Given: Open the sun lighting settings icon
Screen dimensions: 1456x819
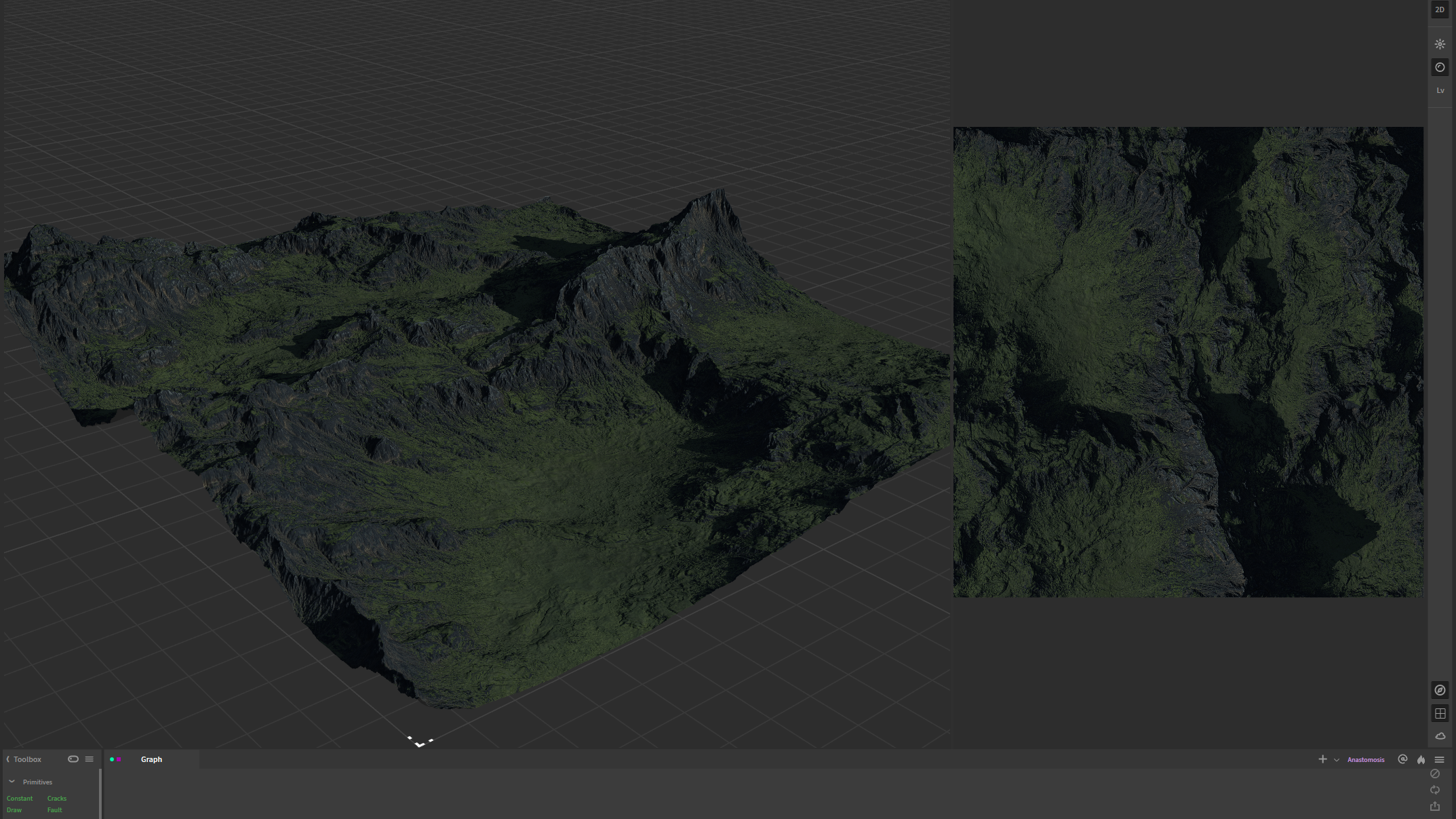Looking at the screenshot, I should [x=1440, y=44].
